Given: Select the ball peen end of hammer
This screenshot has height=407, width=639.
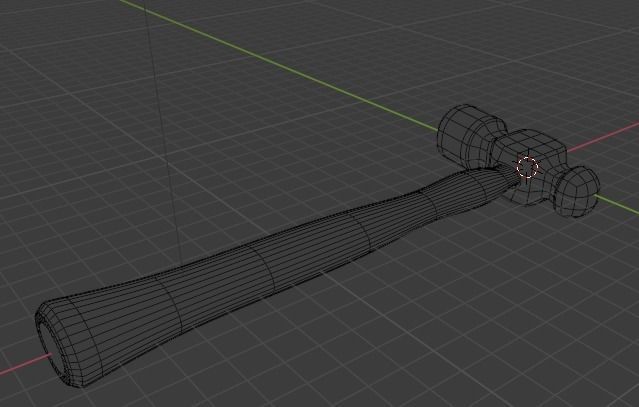Looking at the screenshot, I should 577,191.
